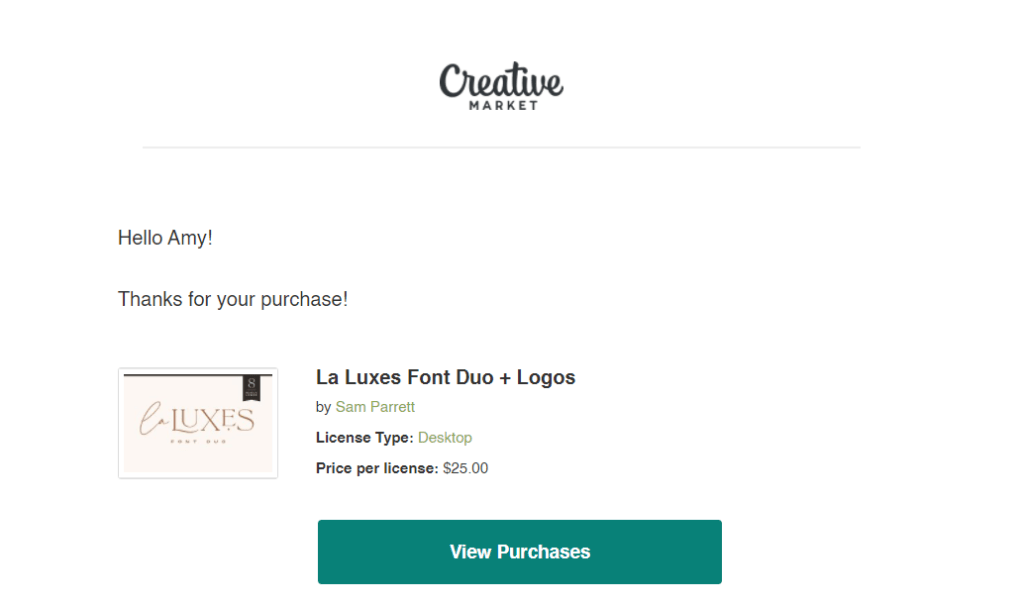Open the La Luxes product thumbnail
Image resolution: width=1023 pixels, height=603 pixels.
(x=198, y=423)
